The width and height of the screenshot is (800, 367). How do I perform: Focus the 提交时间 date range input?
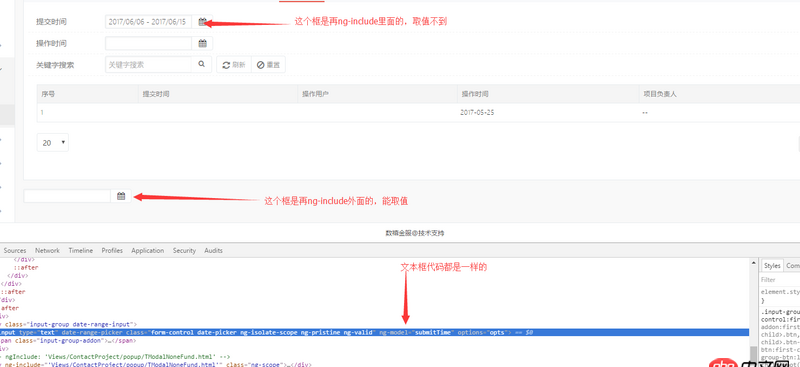click(x=148, y=22)
